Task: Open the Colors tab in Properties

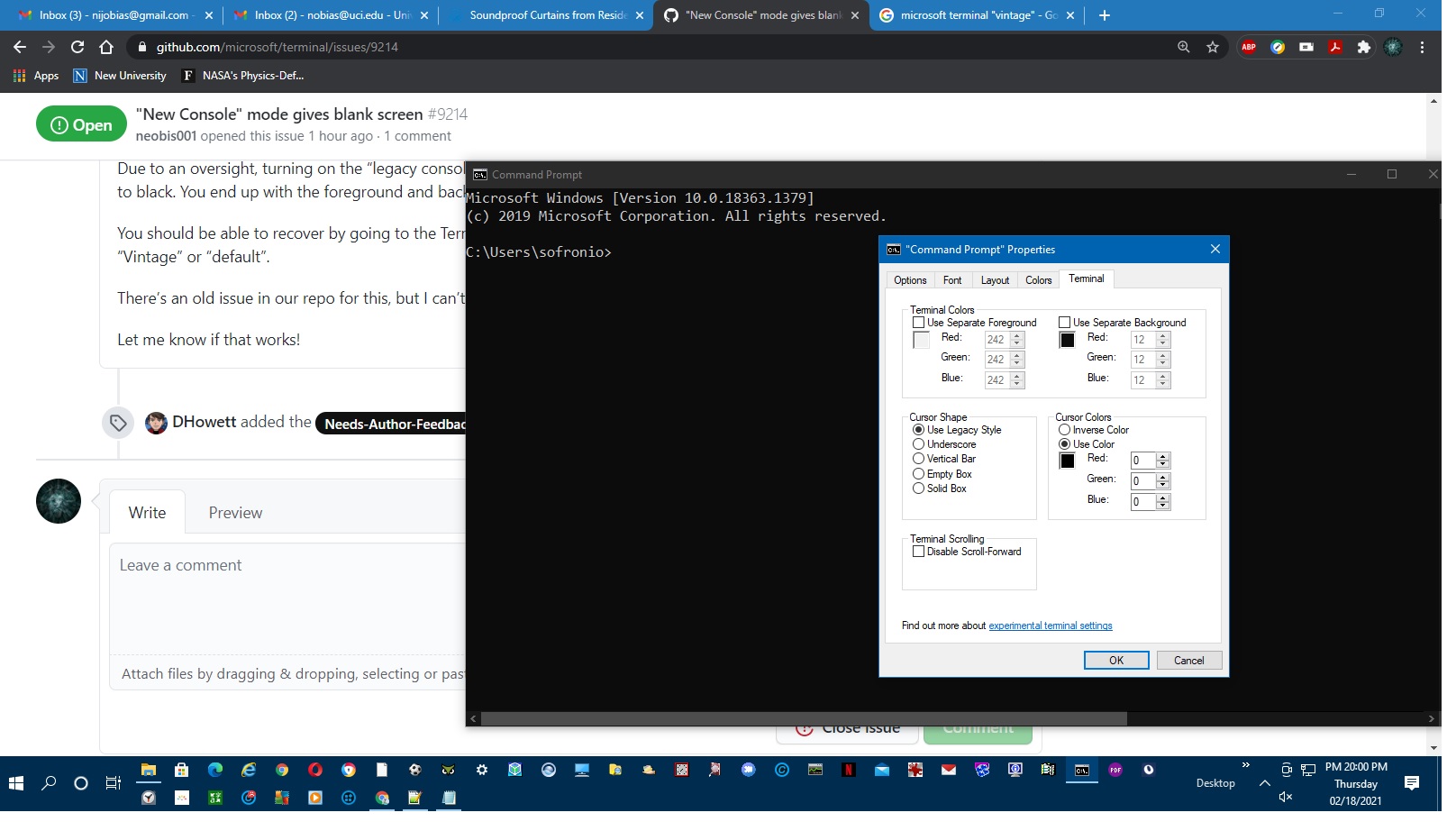Action: tap(1039, 280)
